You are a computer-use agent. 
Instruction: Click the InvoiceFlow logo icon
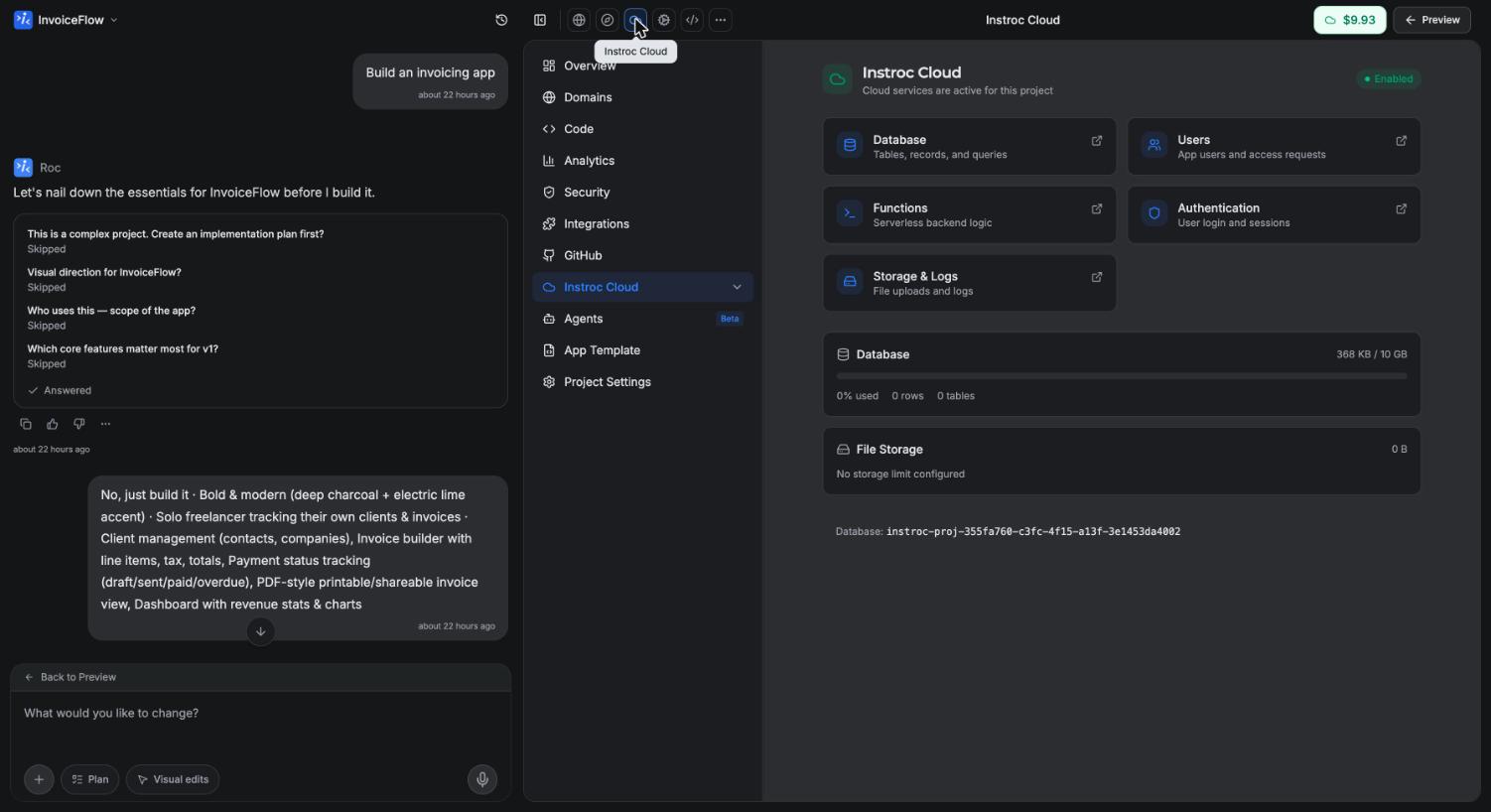click(x=23, y=20)
